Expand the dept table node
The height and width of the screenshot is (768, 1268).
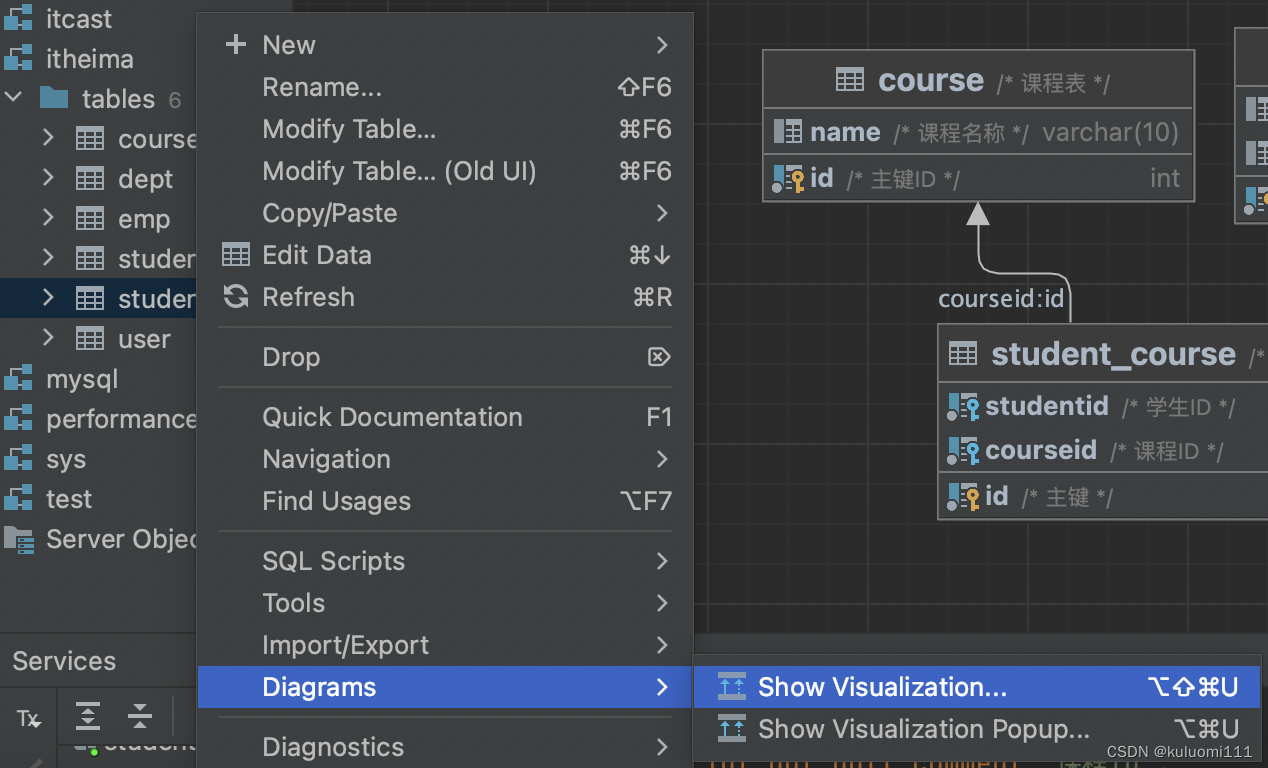click(x=48, y=178)
